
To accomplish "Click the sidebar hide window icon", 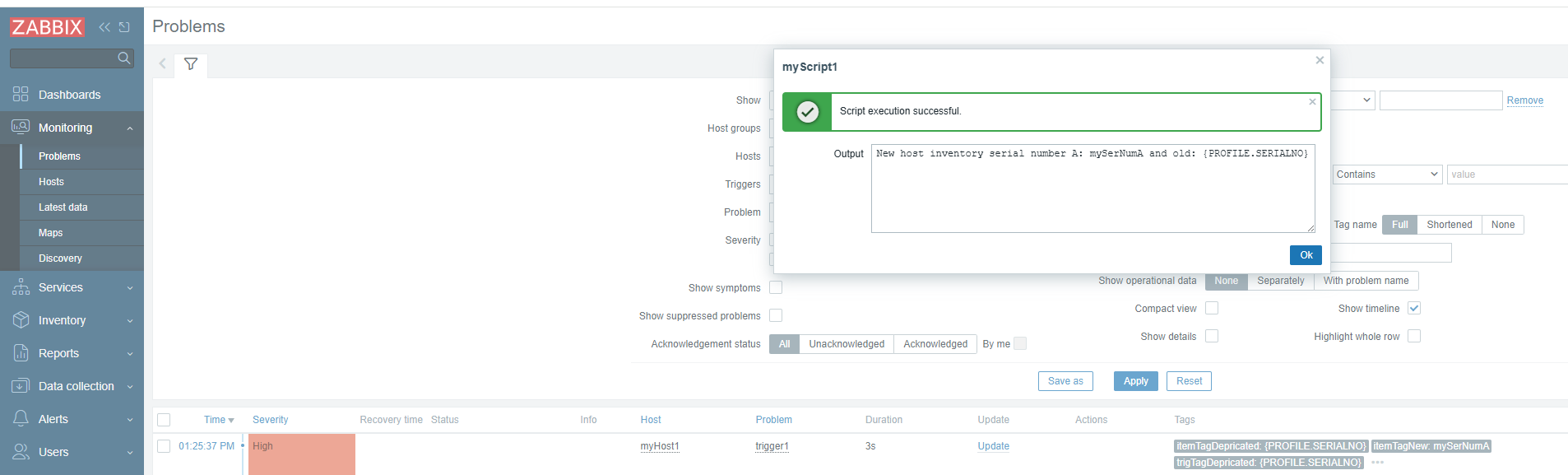I will (x=124, y=27).
